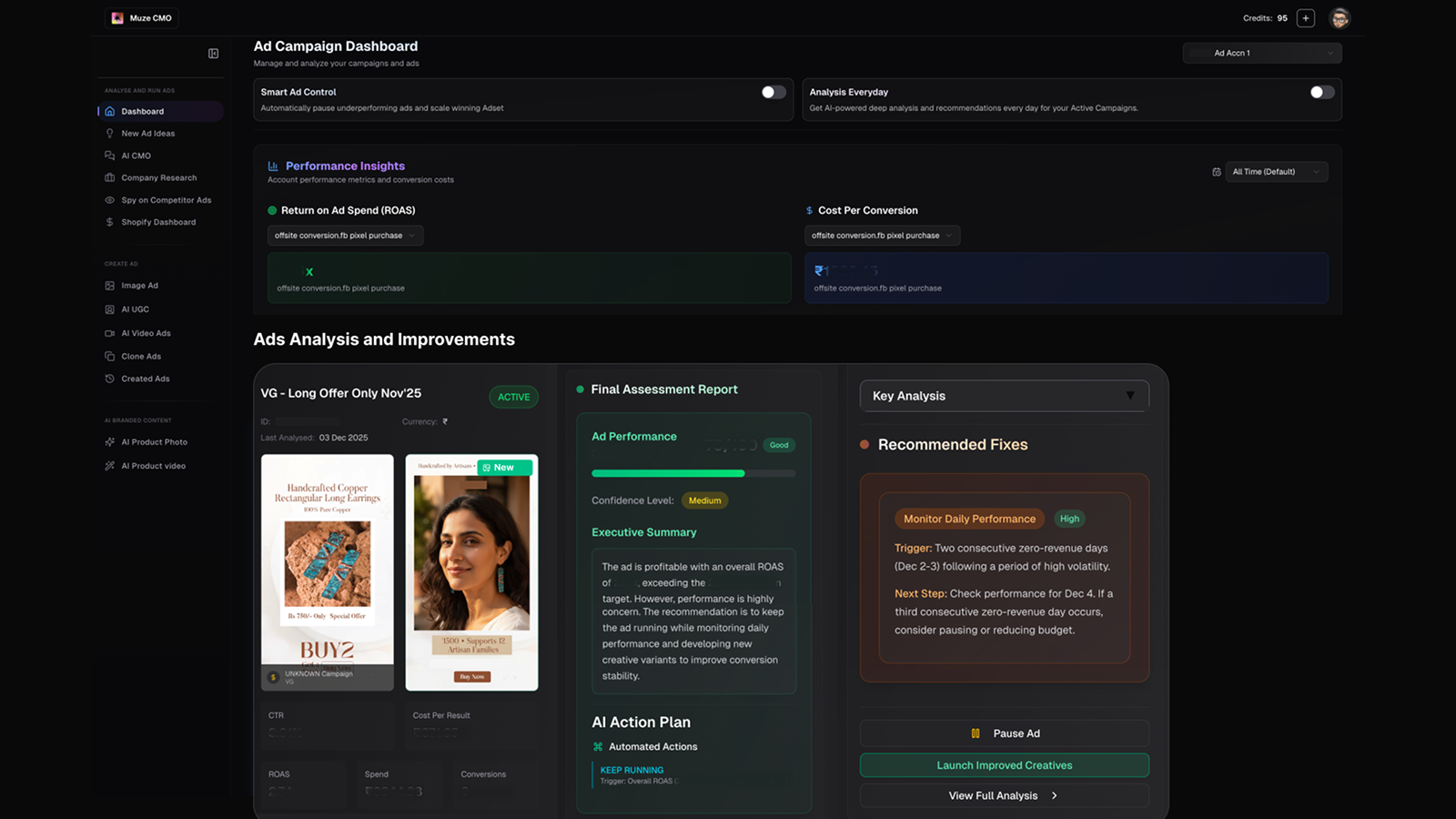The width and height of the screenshot is (1456, 819).
Task: Change the All Time (Default) date range
Action: (1276, 171)
